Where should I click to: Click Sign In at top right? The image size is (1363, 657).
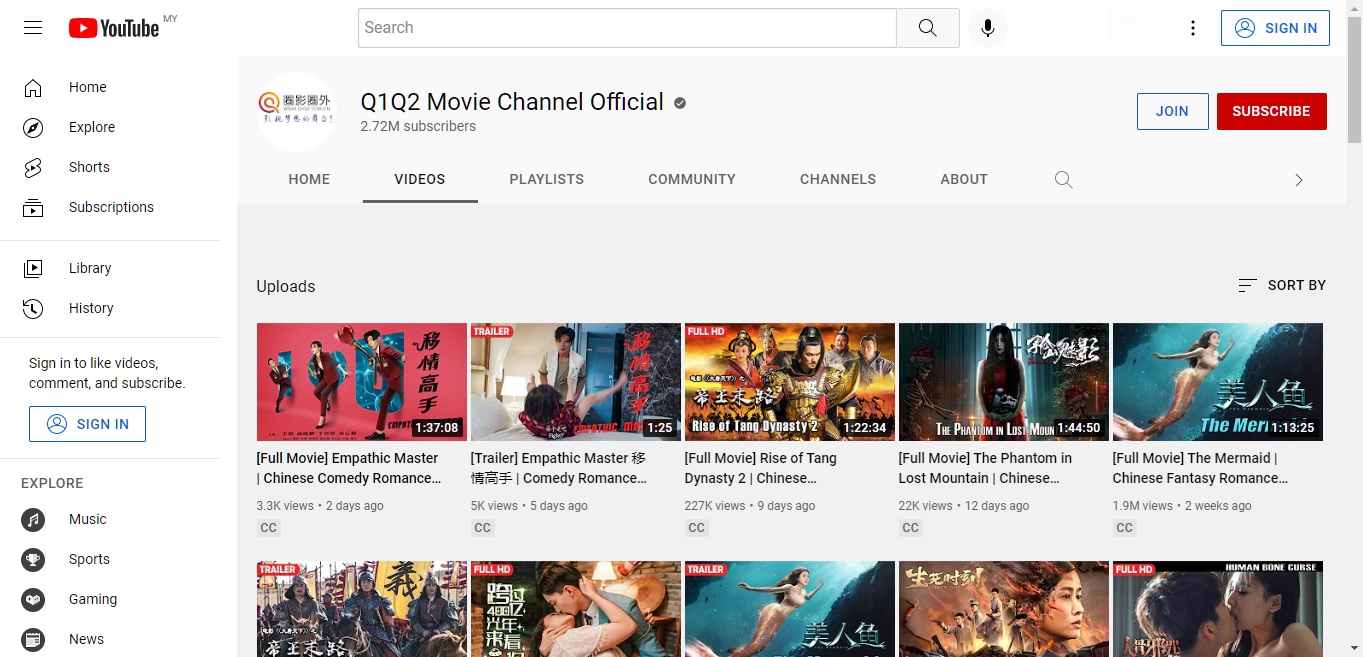point(1275,28)
